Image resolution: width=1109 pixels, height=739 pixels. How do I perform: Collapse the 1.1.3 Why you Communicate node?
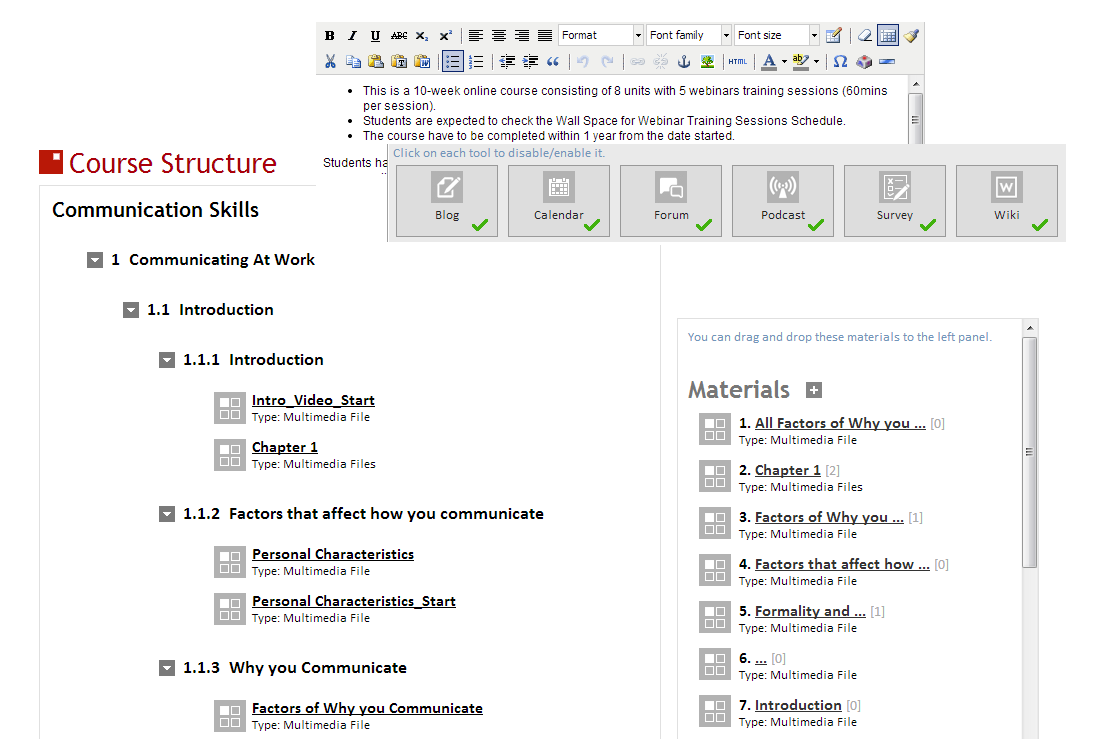167,668
